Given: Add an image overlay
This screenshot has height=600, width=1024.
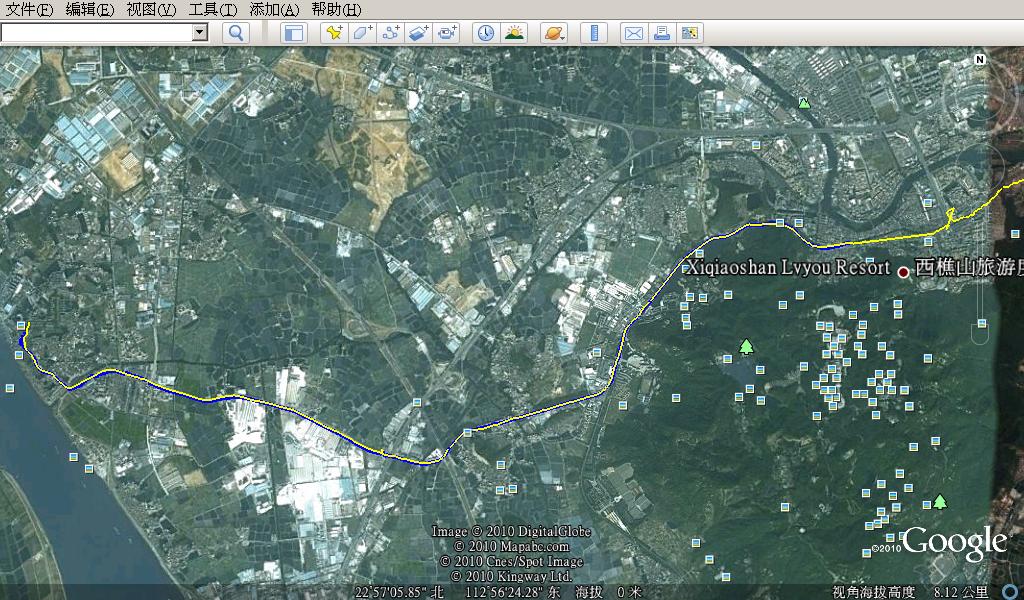Looking at the screenshot, I should (418, 33).
